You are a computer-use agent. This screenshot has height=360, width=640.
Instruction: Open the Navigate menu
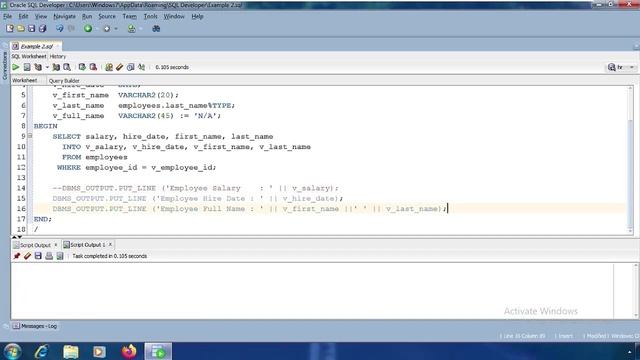point(64,16)
